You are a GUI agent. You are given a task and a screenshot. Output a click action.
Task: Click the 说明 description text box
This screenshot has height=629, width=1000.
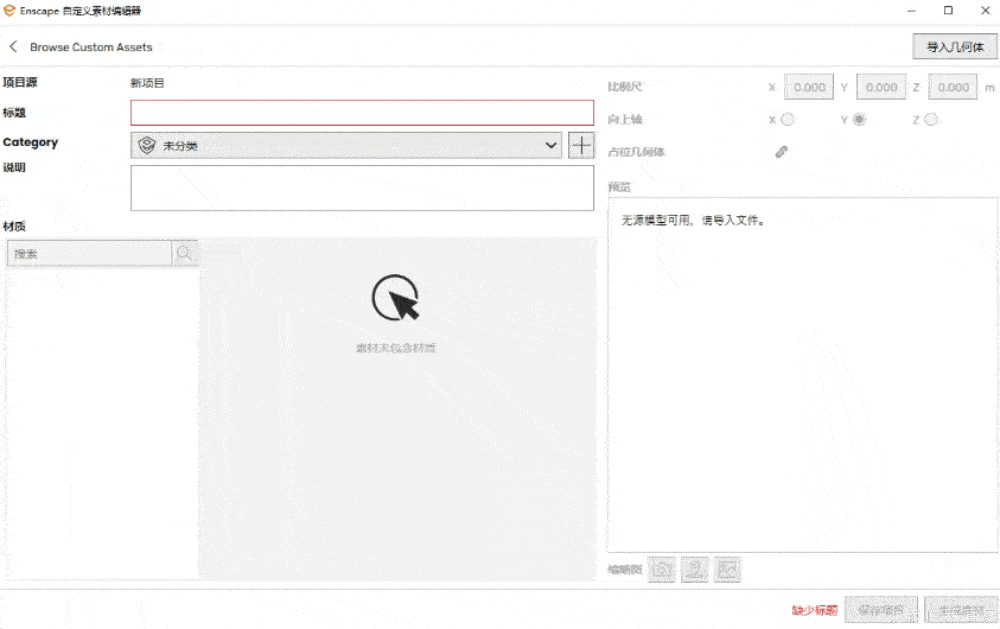(x=362, y=188)
